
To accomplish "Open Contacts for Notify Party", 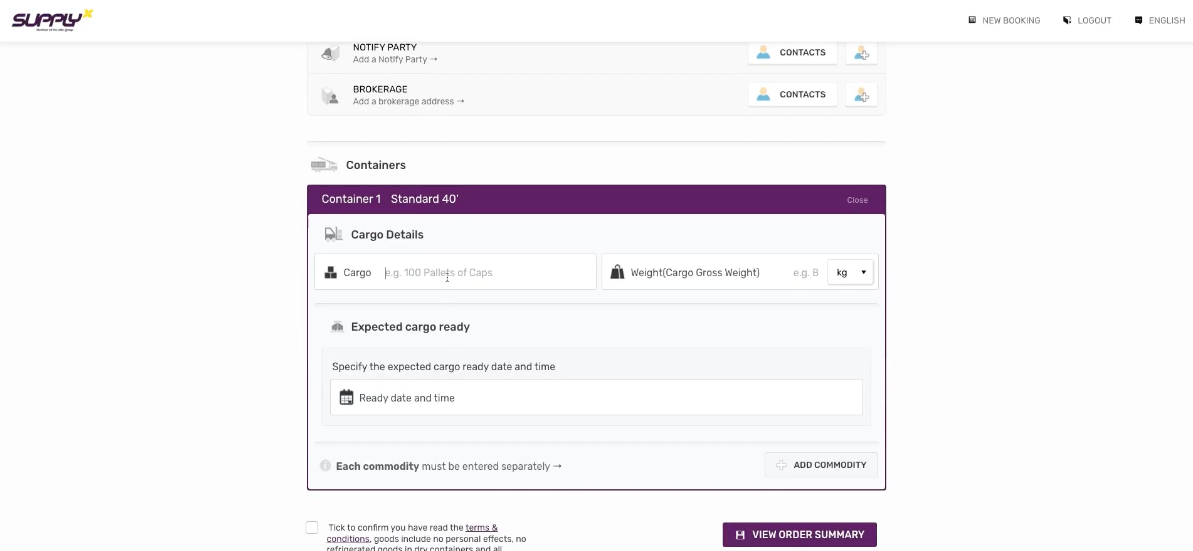I will tap(792, 53).
